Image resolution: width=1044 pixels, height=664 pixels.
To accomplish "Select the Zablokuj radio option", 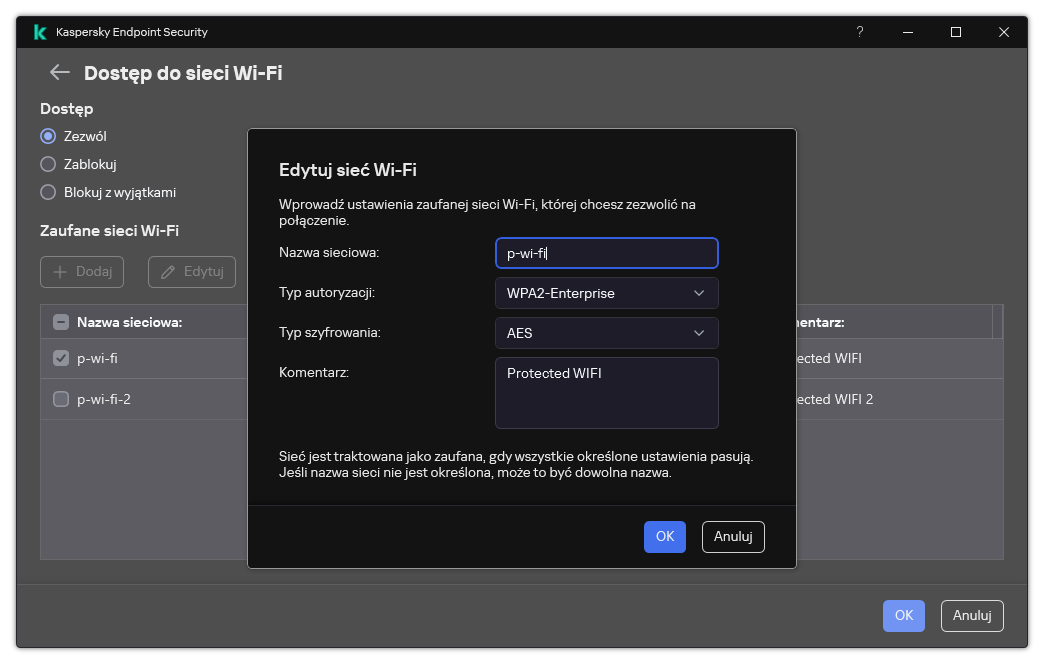I will 48,164.
